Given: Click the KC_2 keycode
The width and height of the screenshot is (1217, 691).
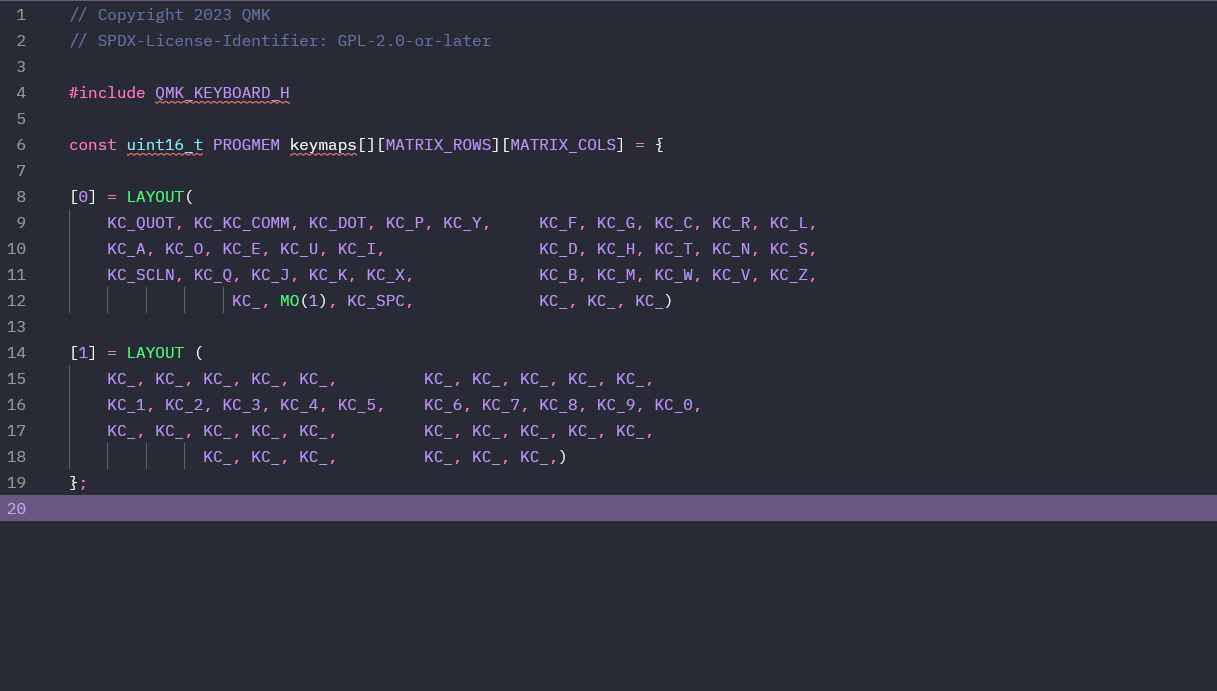Looking at the screenshot, I should [x=184, y=405].
